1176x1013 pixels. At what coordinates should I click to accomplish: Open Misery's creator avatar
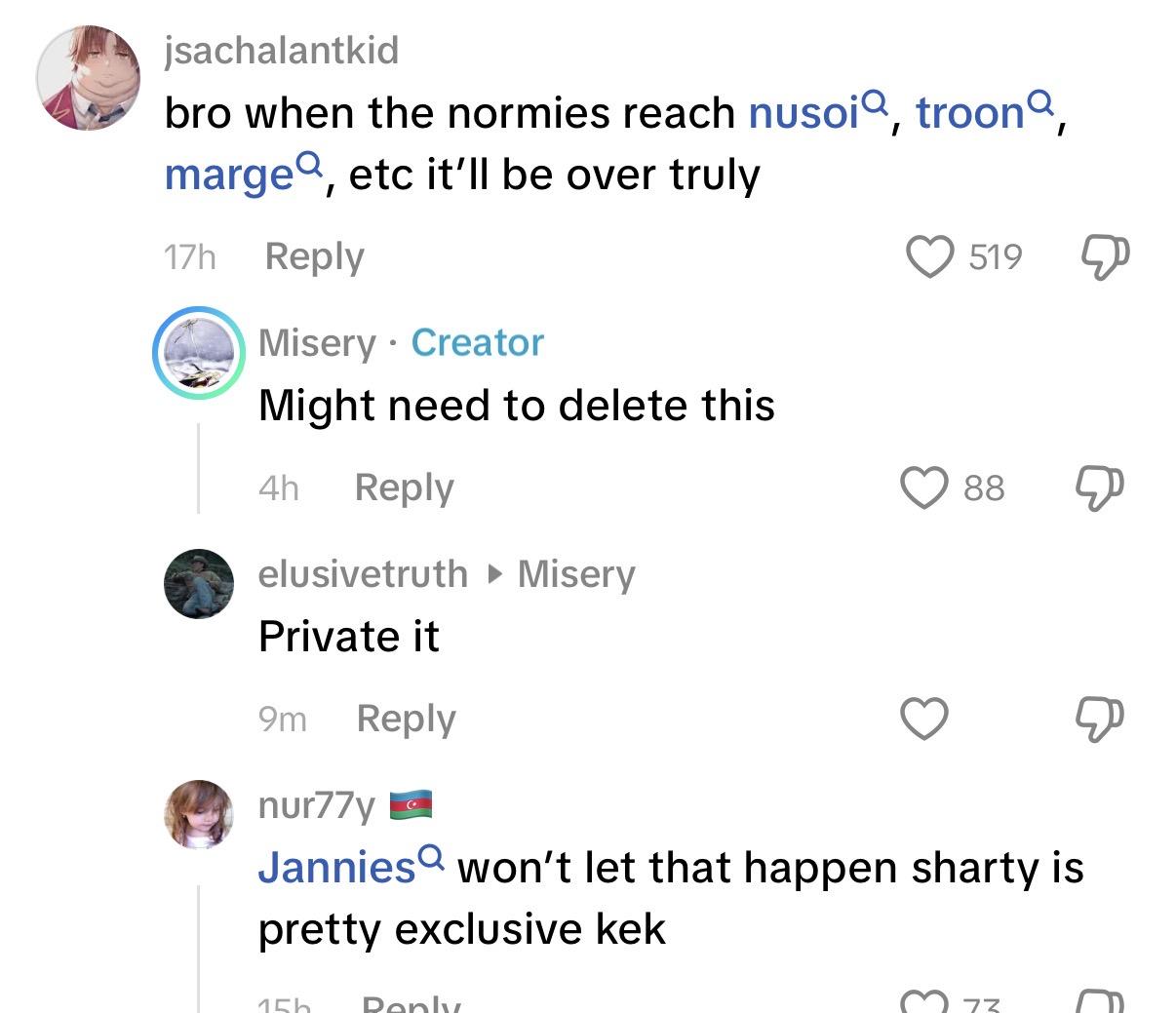[x=199, y=353]
